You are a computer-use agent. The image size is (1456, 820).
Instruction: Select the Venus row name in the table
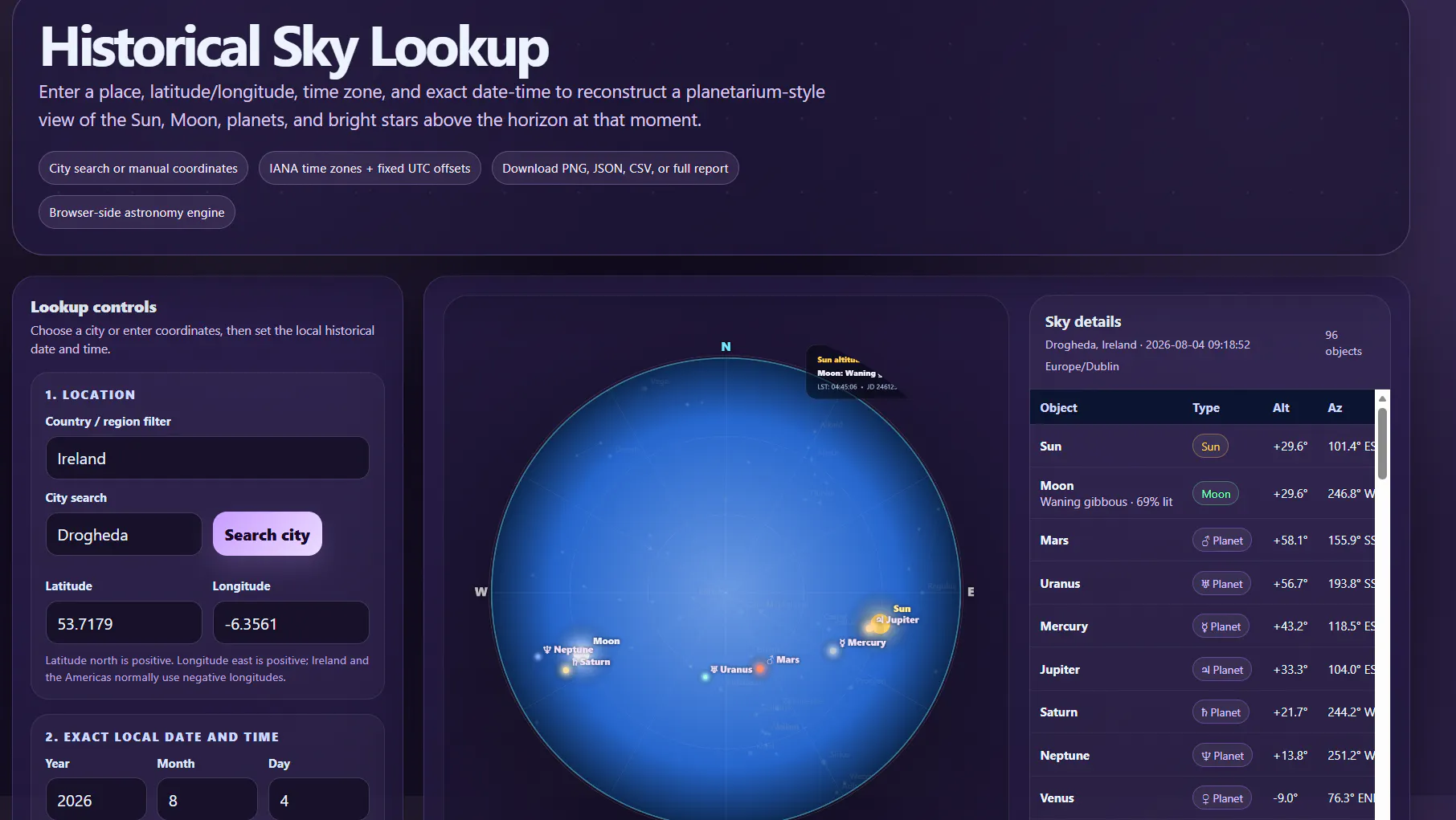click(x=1057, y=798)
